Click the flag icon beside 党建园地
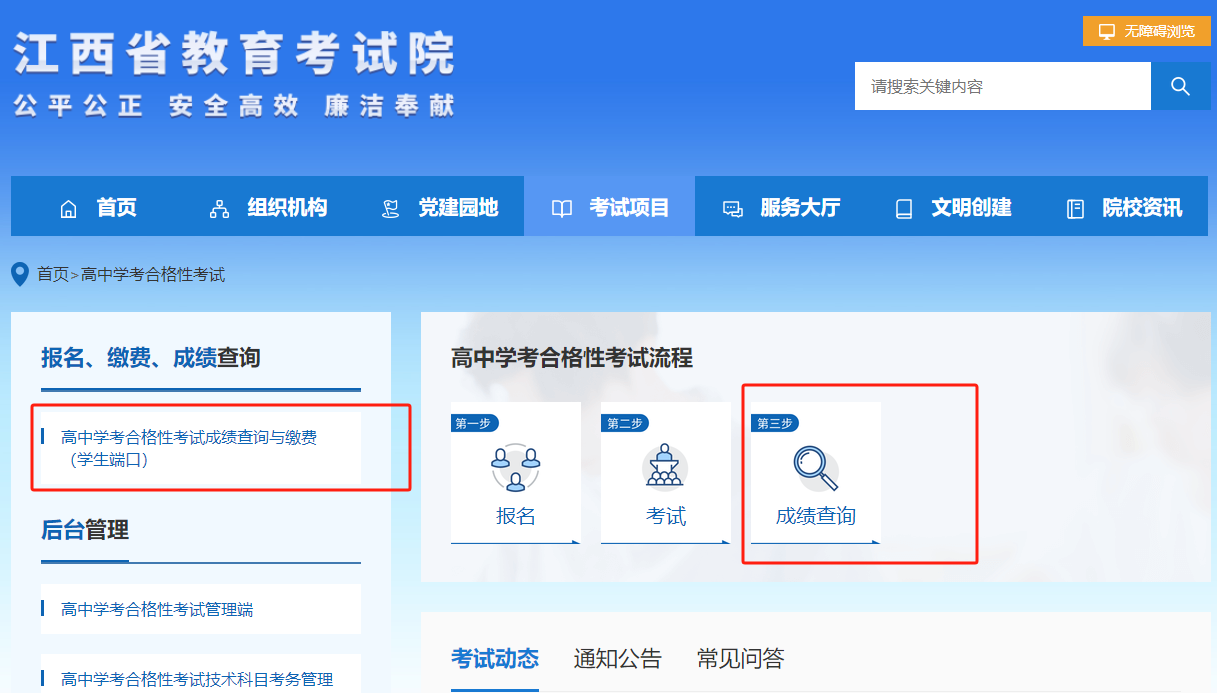The image size is (1217, 693). click(x=391, y=209)
